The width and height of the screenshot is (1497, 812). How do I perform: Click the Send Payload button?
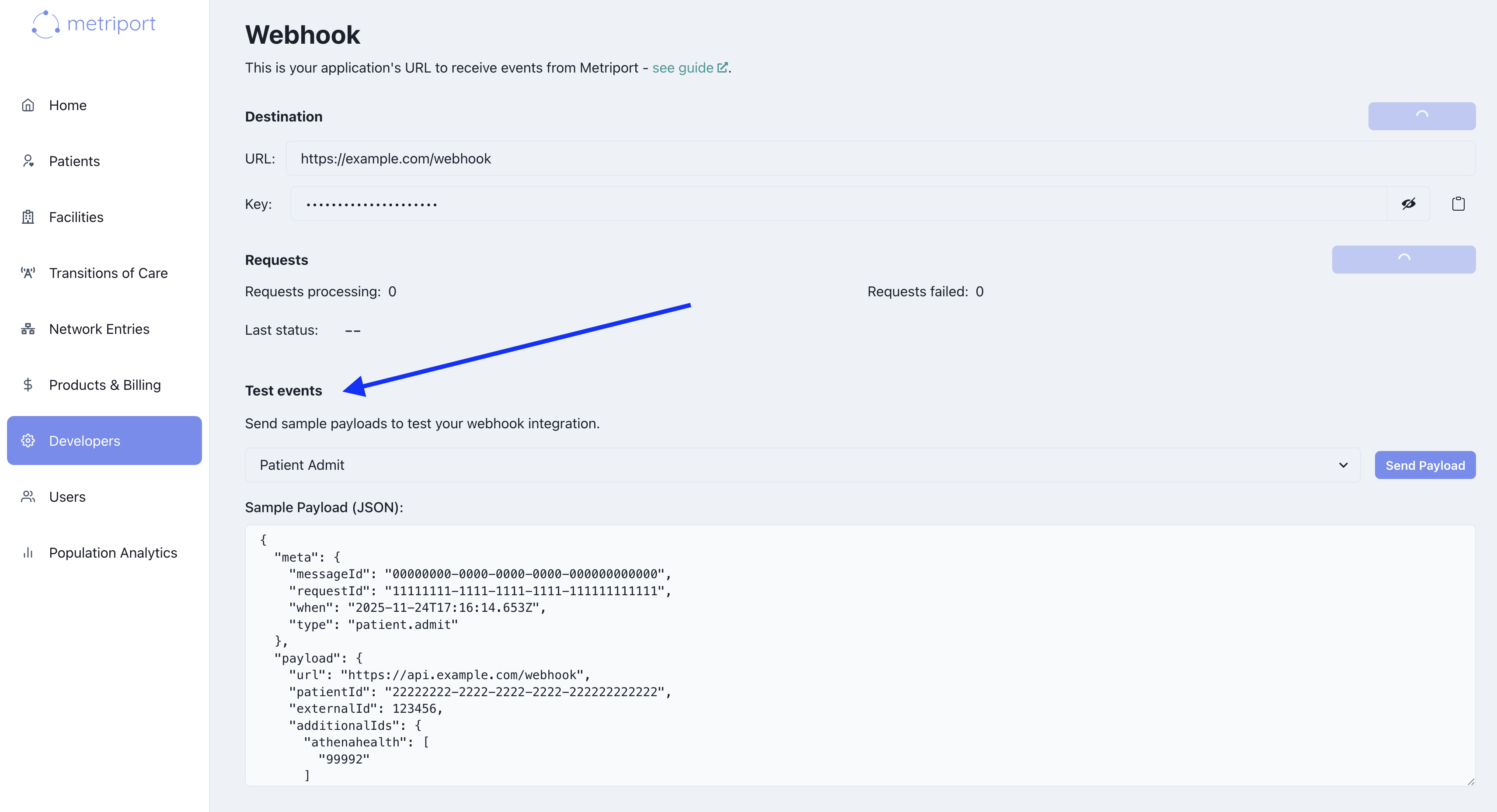(x=1425, y=465)
